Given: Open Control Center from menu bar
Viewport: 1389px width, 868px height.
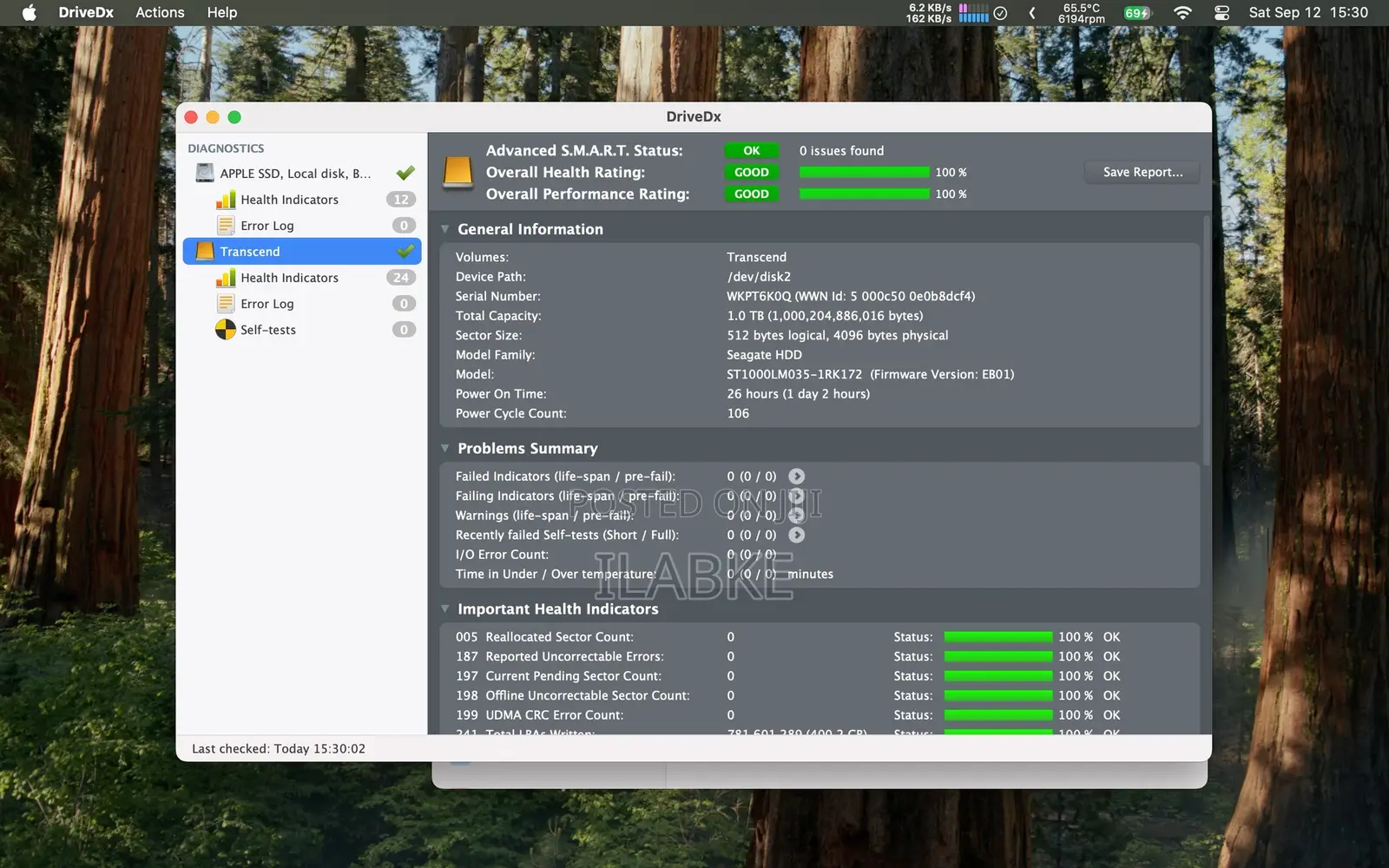Looking at the screenshot, I should pos(1222,12).
